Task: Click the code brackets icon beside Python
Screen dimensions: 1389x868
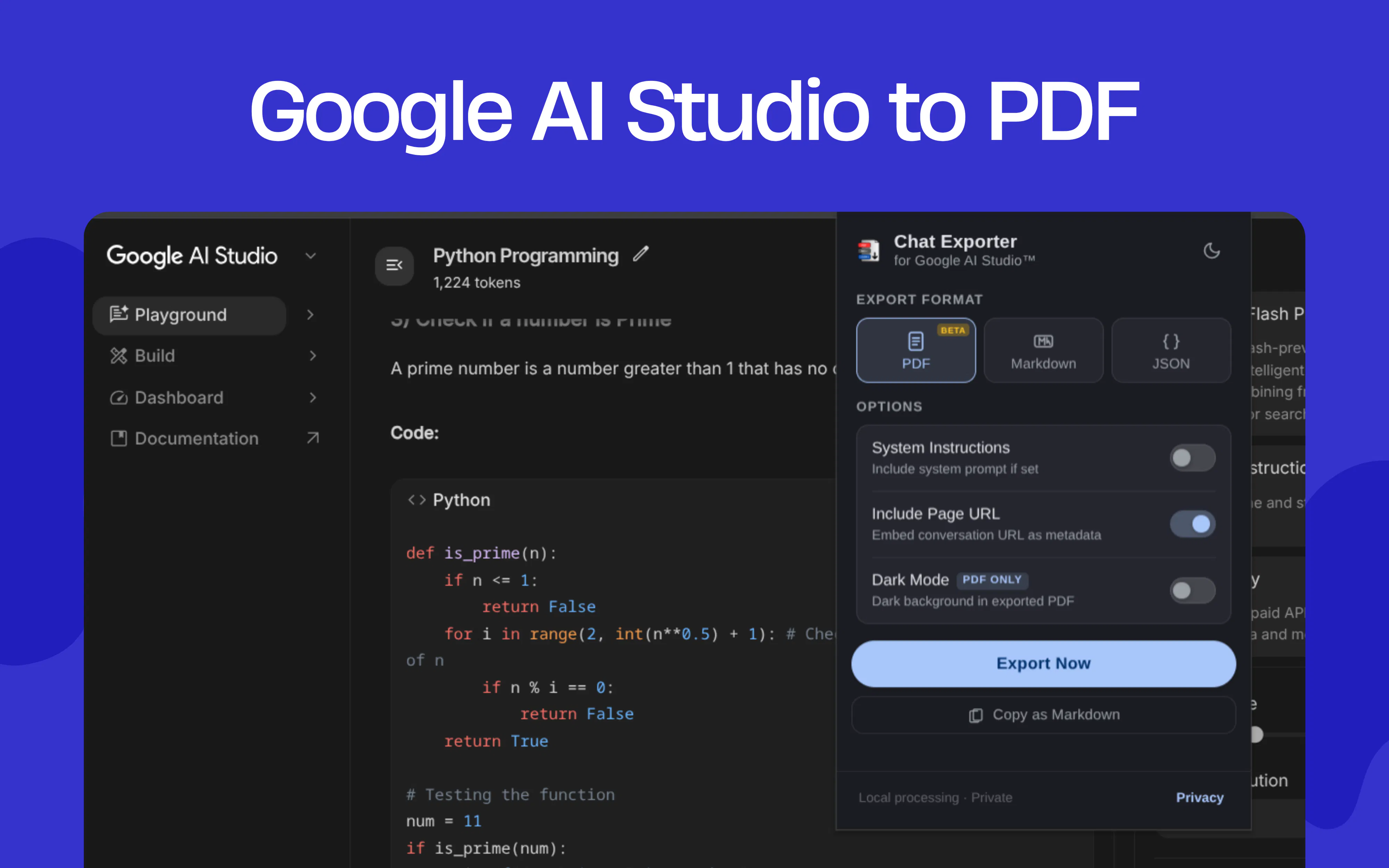Action: point(417,500)
